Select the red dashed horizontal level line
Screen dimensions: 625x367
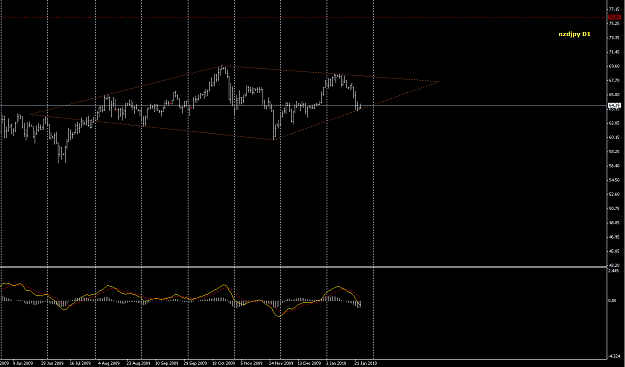(304, 17)
